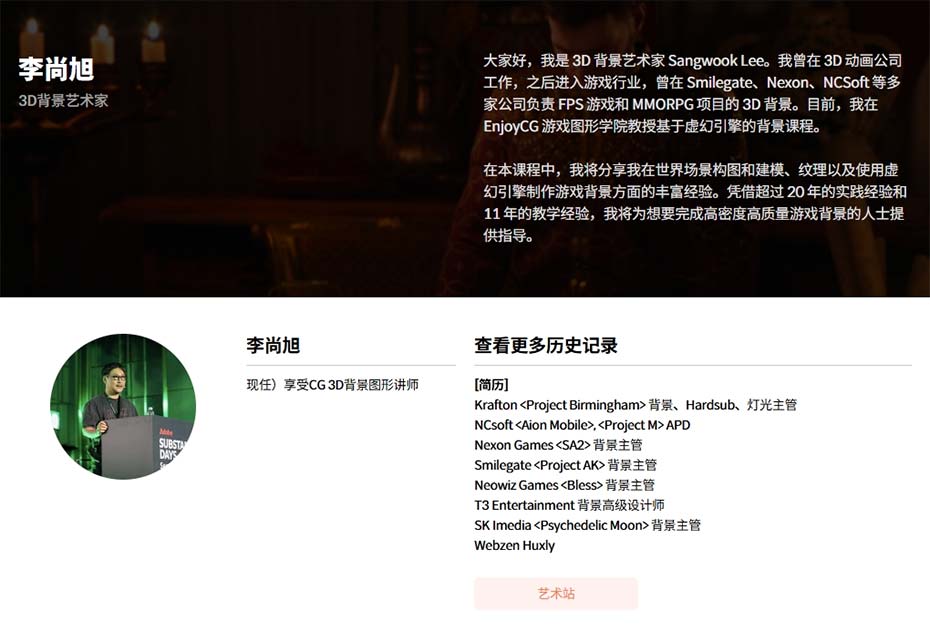Screen dimensions: 930x644
Task: Click the Smilegate Project AK entry
Action: click(x=565, y=465)
